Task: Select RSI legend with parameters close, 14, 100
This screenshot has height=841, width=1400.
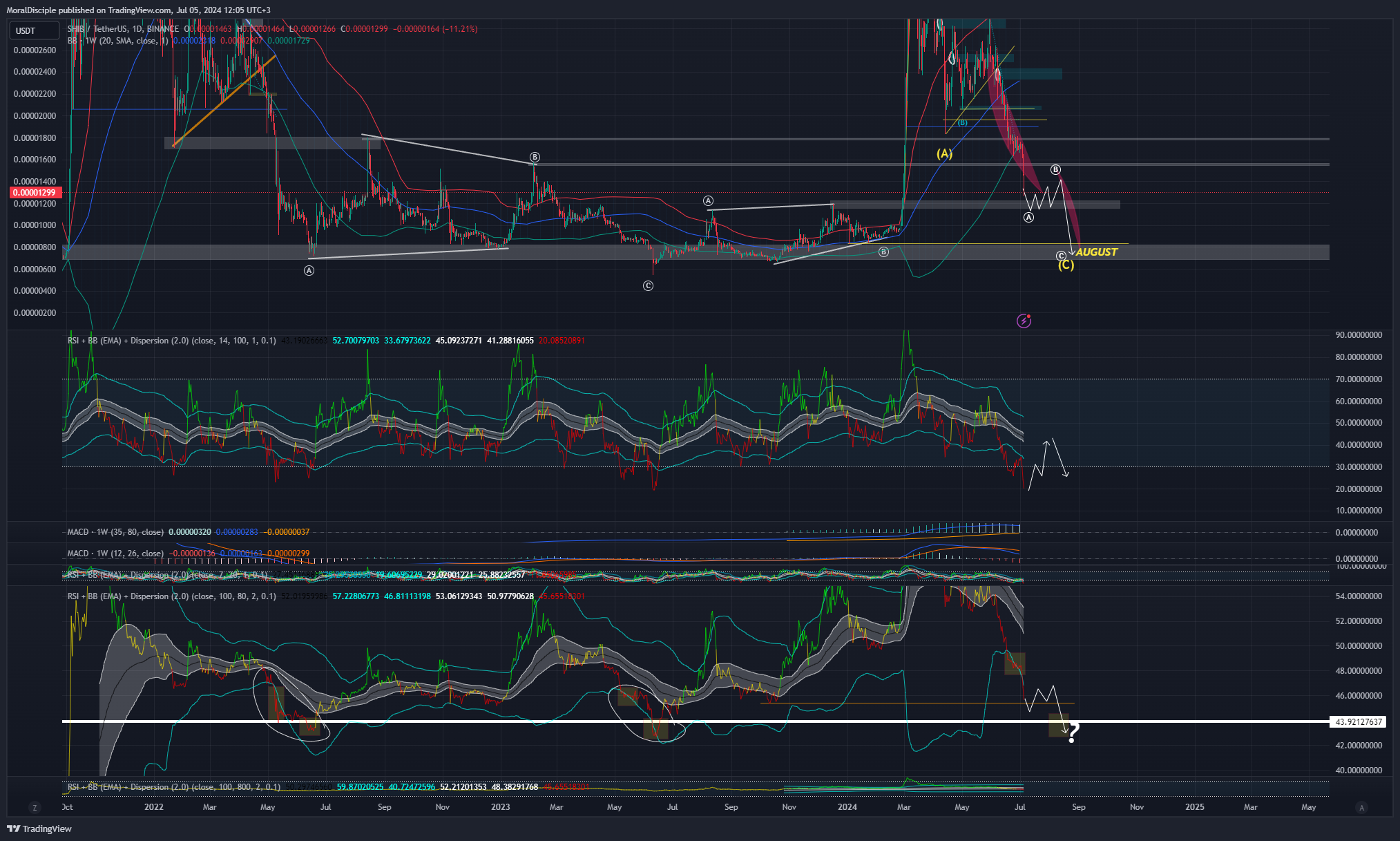Action: click(x=171, y=341)
